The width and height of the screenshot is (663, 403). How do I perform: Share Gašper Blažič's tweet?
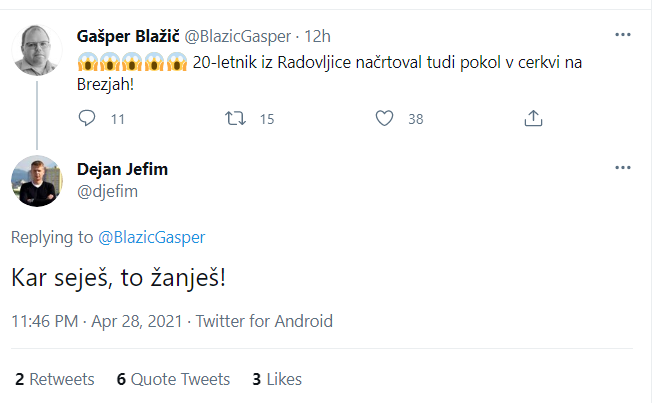click(533, 118)
